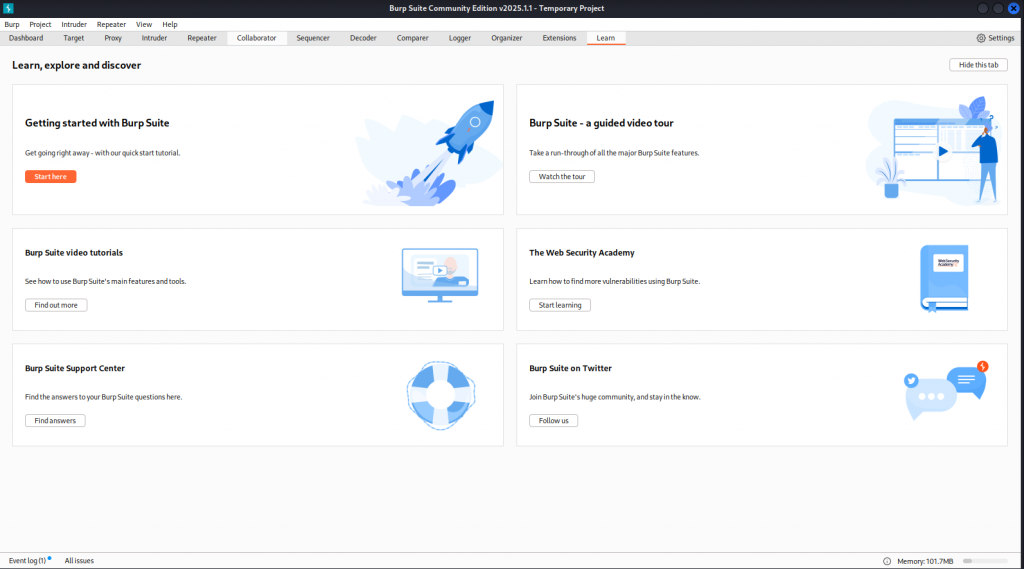
Task: Switch to the Proxy tab
Action: [113, 38]
